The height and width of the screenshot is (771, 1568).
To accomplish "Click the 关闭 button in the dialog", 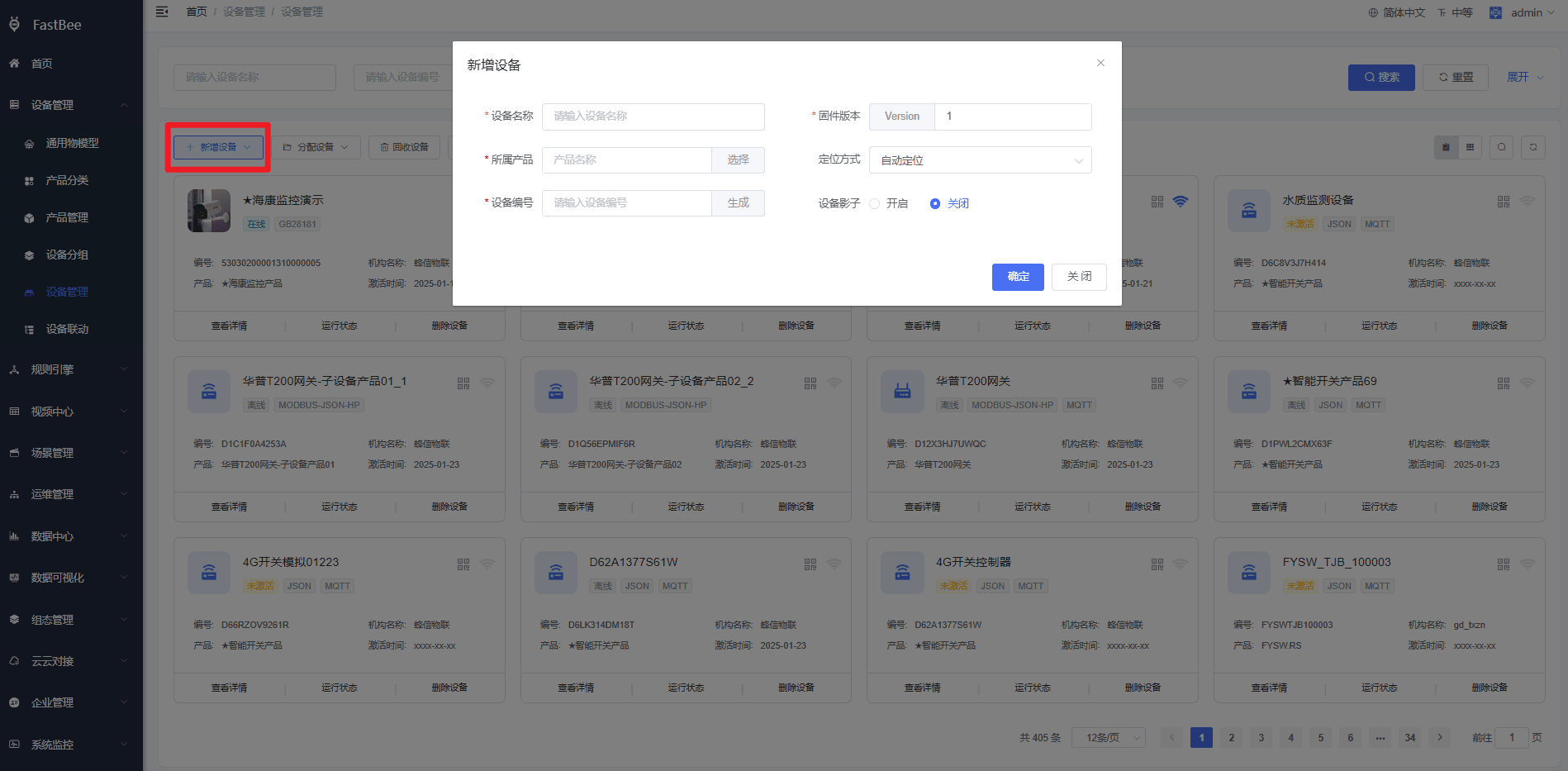I will pos(1079,277).
